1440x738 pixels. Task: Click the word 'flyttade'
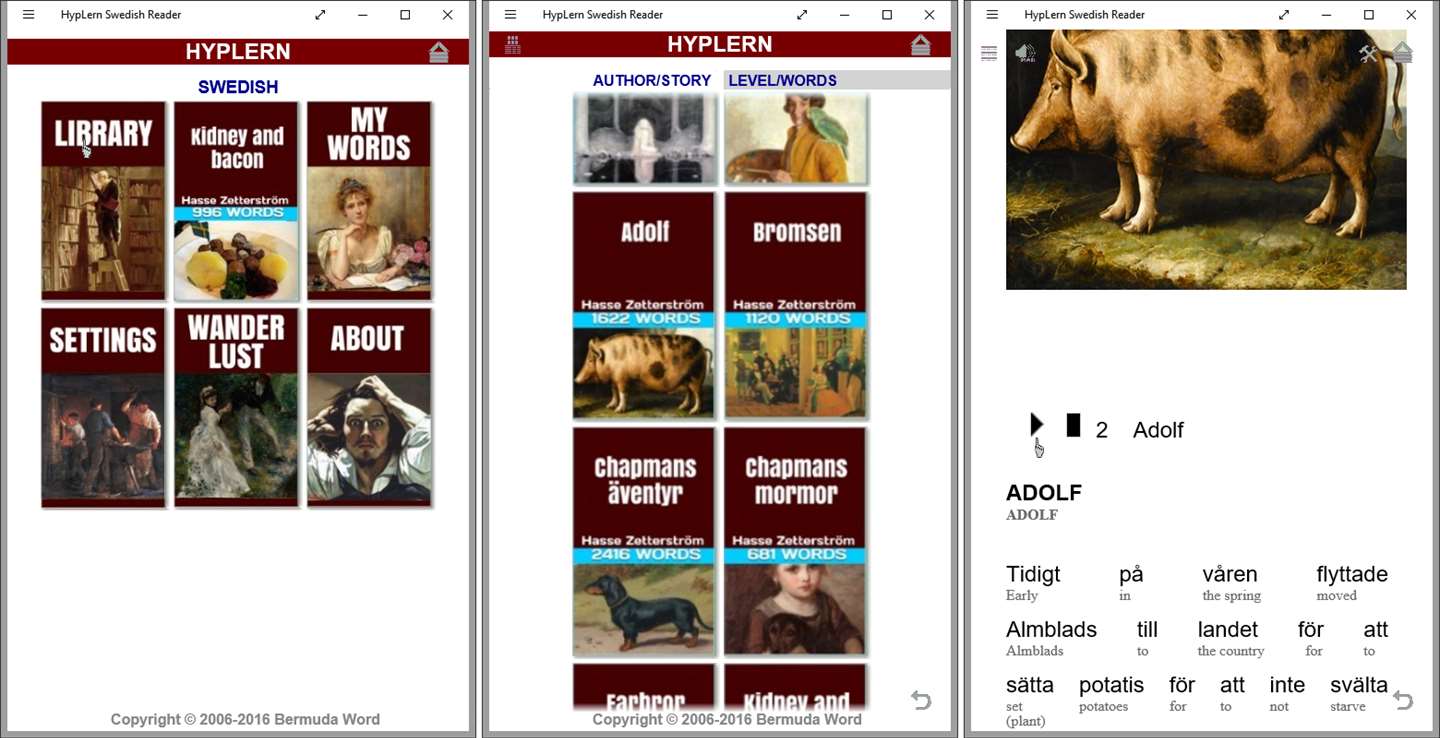(1352, 574)
